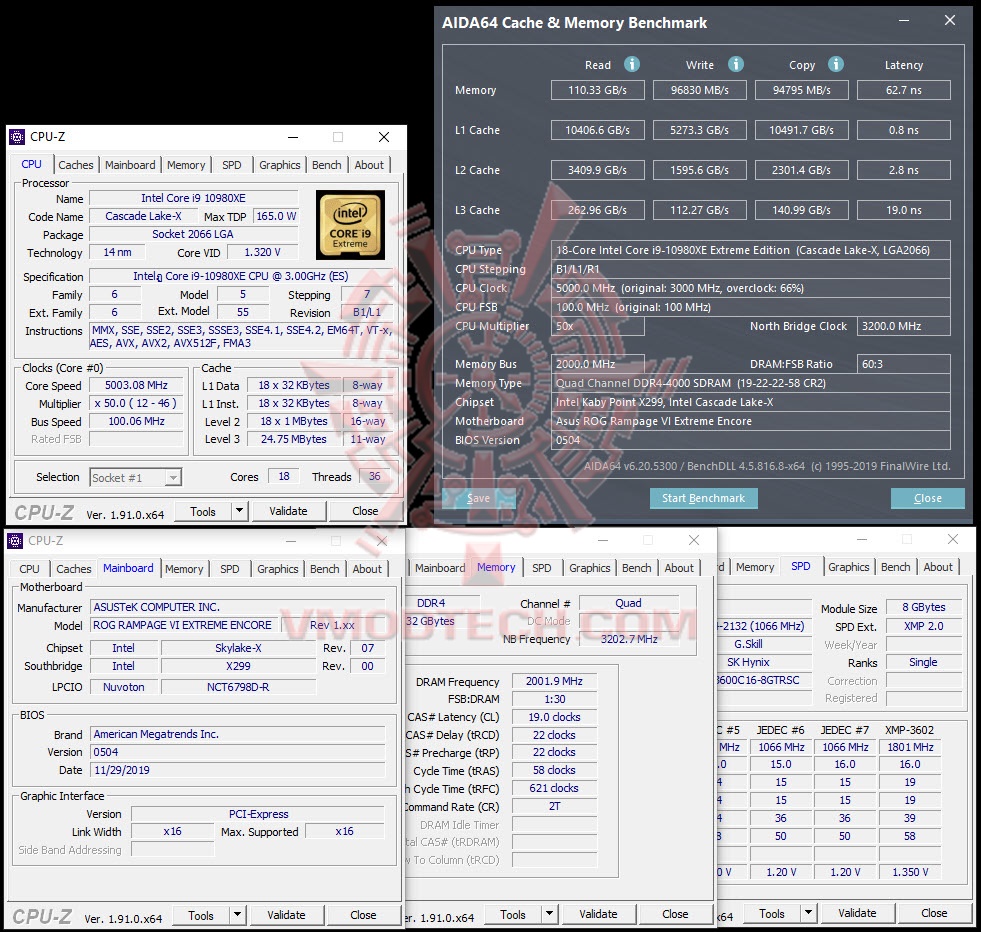Click the NB Frequency value 3202.7 MHz
The image size is (981, 932).
click(x=629, y=639)
